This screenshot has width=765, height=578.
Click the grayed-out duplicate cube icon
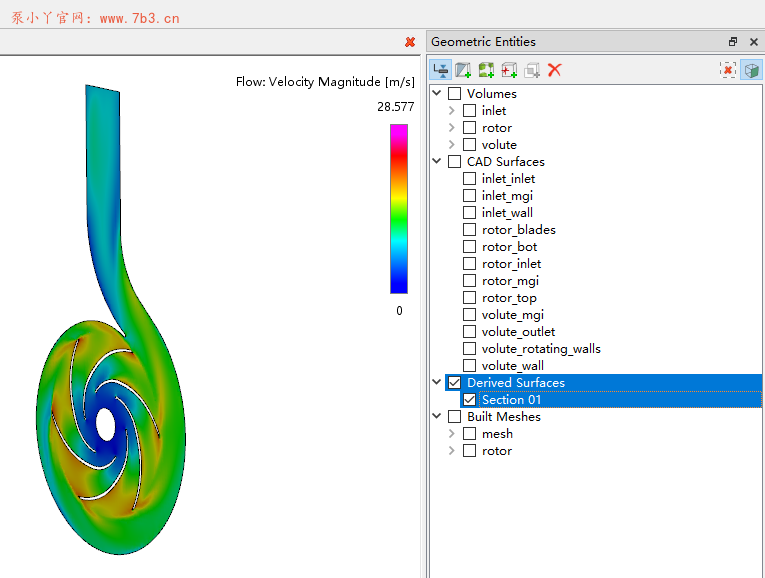[532, 70]
